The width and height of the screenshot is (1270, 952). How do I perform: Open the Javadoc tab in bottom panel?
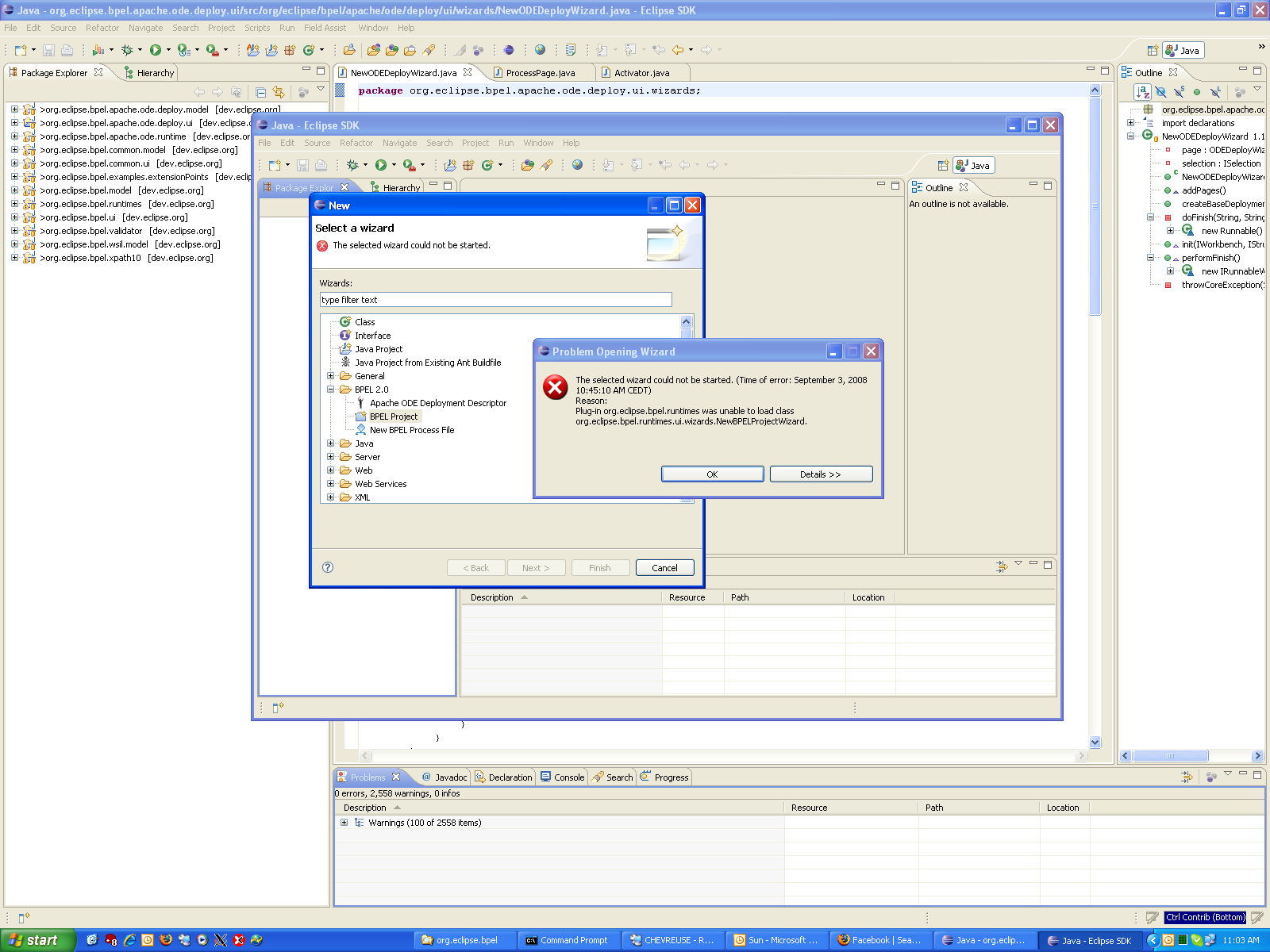pos(444,777)
